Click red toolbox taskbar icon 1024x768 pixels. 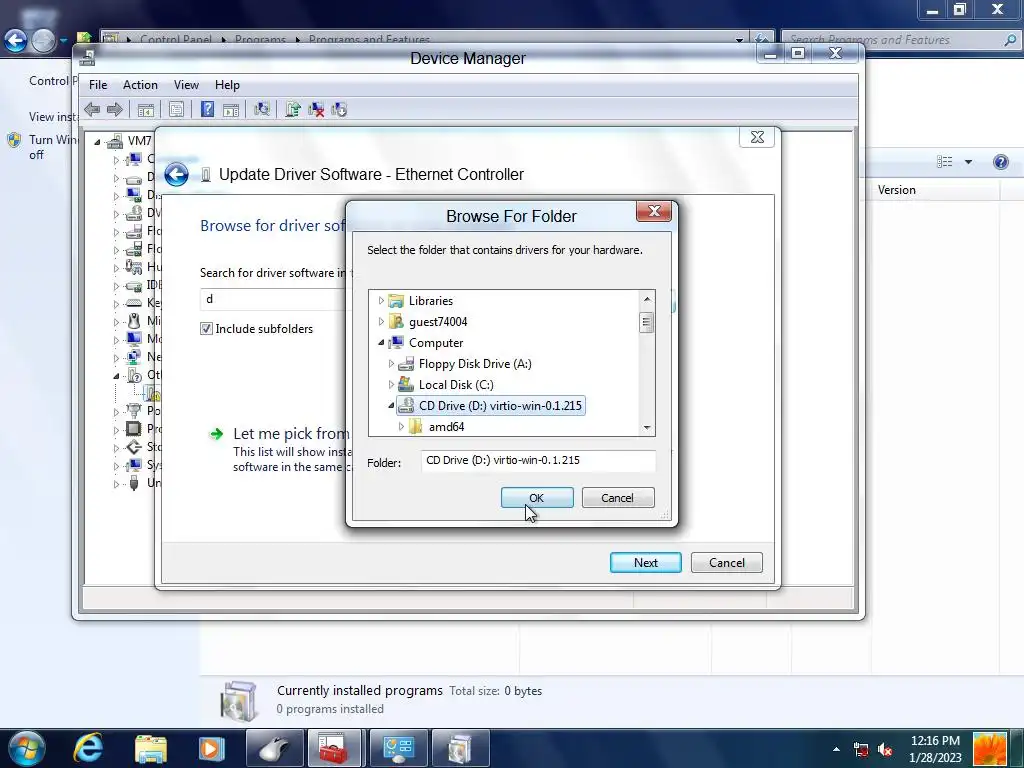[x=334, y=748]
